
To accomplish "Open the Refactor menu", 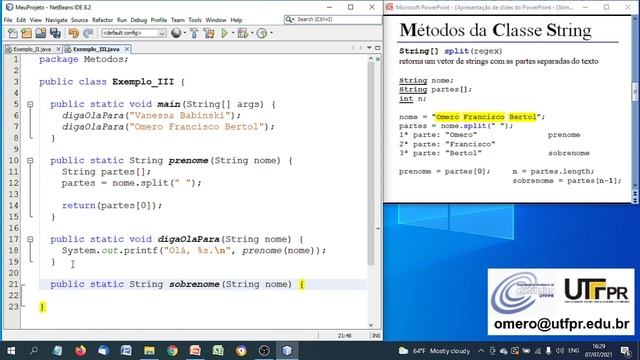I will 102,20.
